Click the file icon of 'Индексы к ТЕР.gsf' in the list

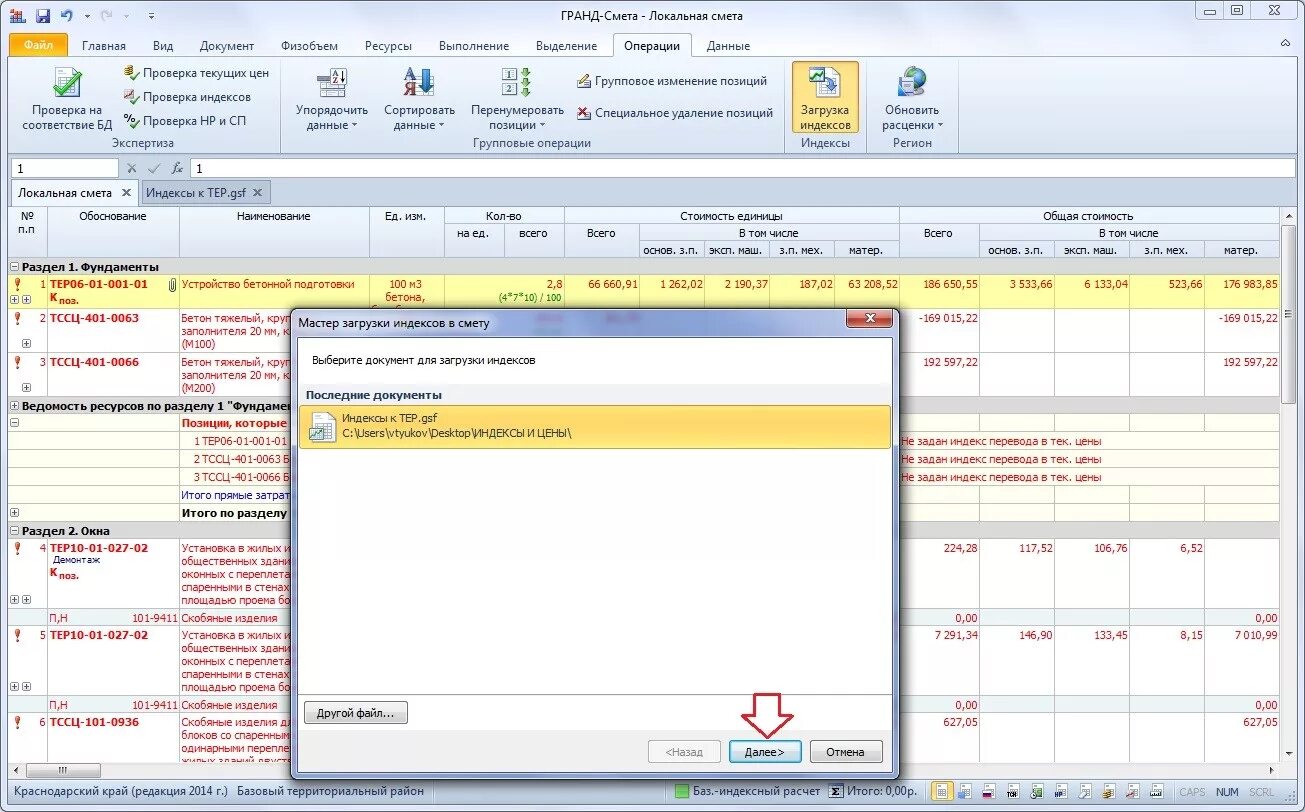pos(323,427)
